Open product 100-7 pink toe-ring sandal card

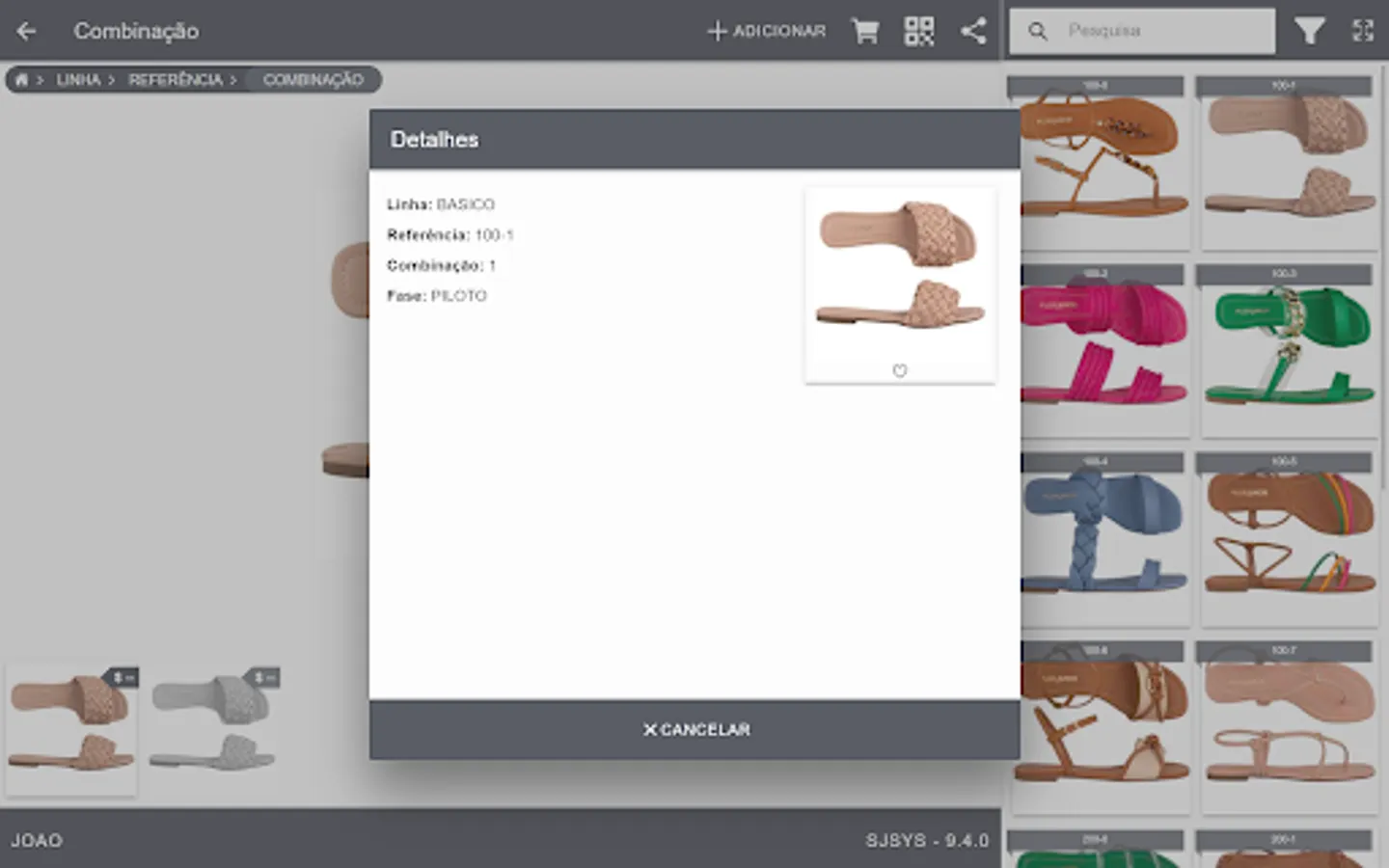point(1288,727)
